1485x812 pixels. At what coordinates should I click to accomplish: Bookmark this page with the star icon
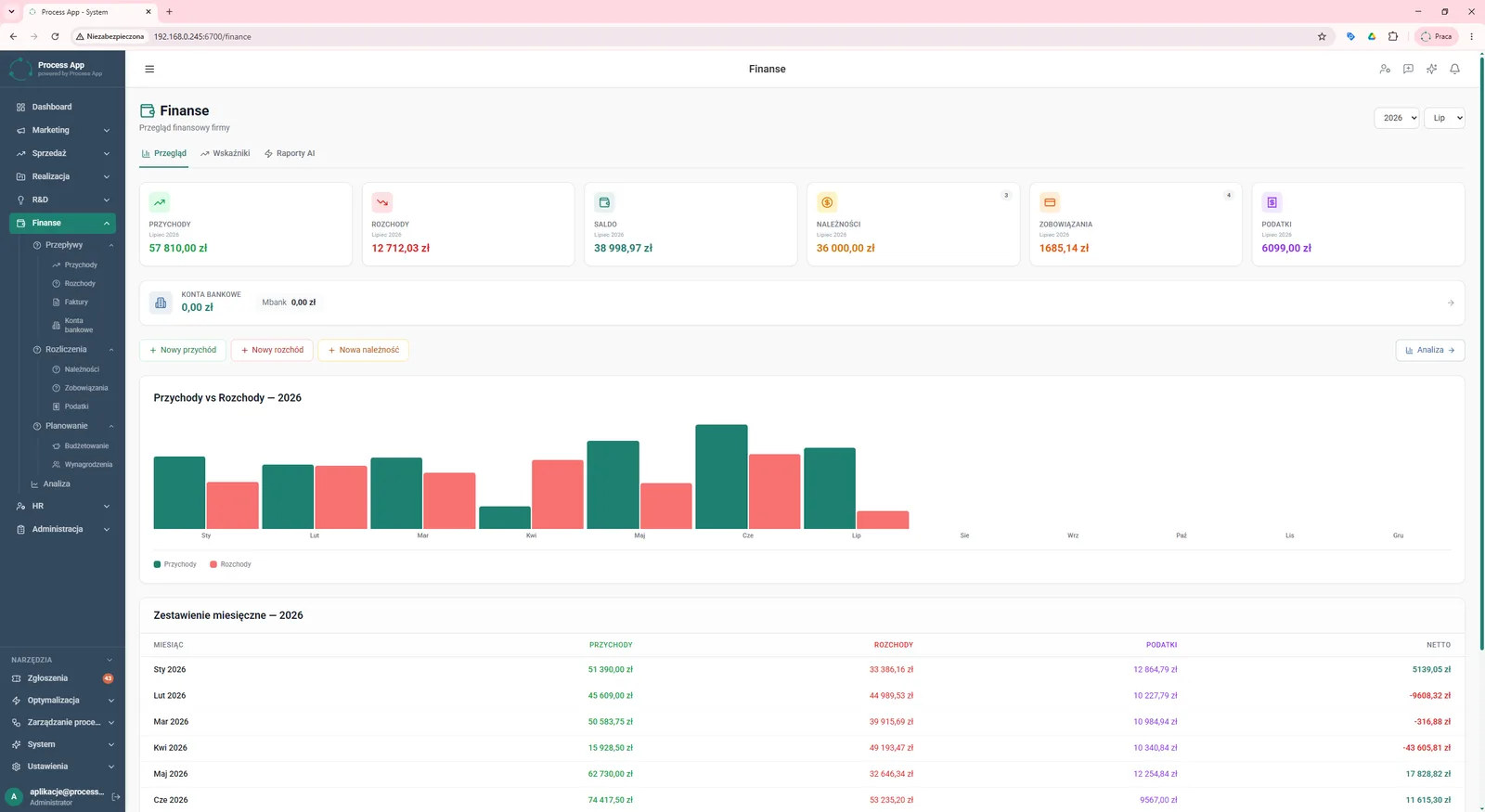1322,36
